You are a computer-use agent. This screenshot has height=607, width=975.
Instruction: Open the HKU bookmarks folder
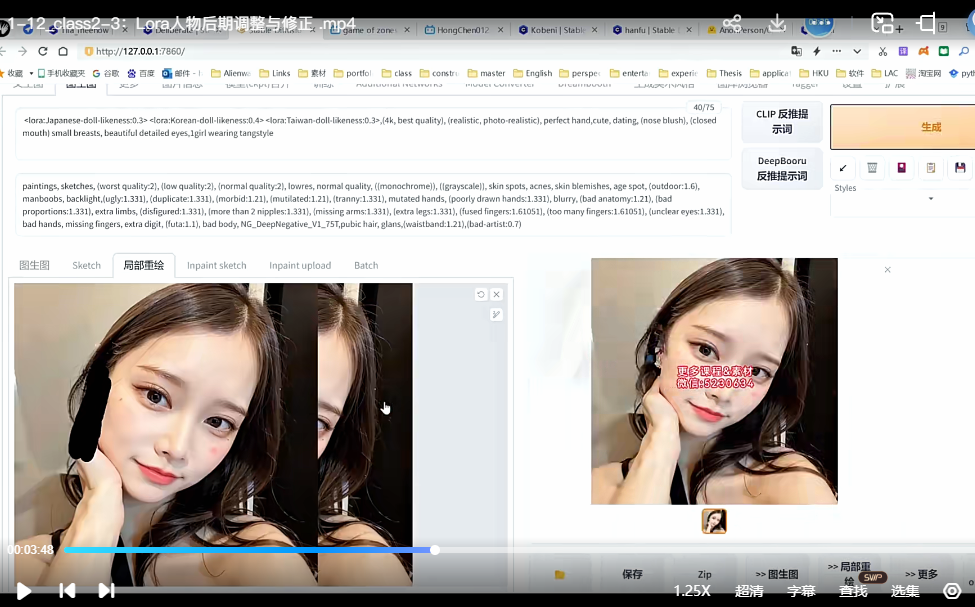coord(814,73)
